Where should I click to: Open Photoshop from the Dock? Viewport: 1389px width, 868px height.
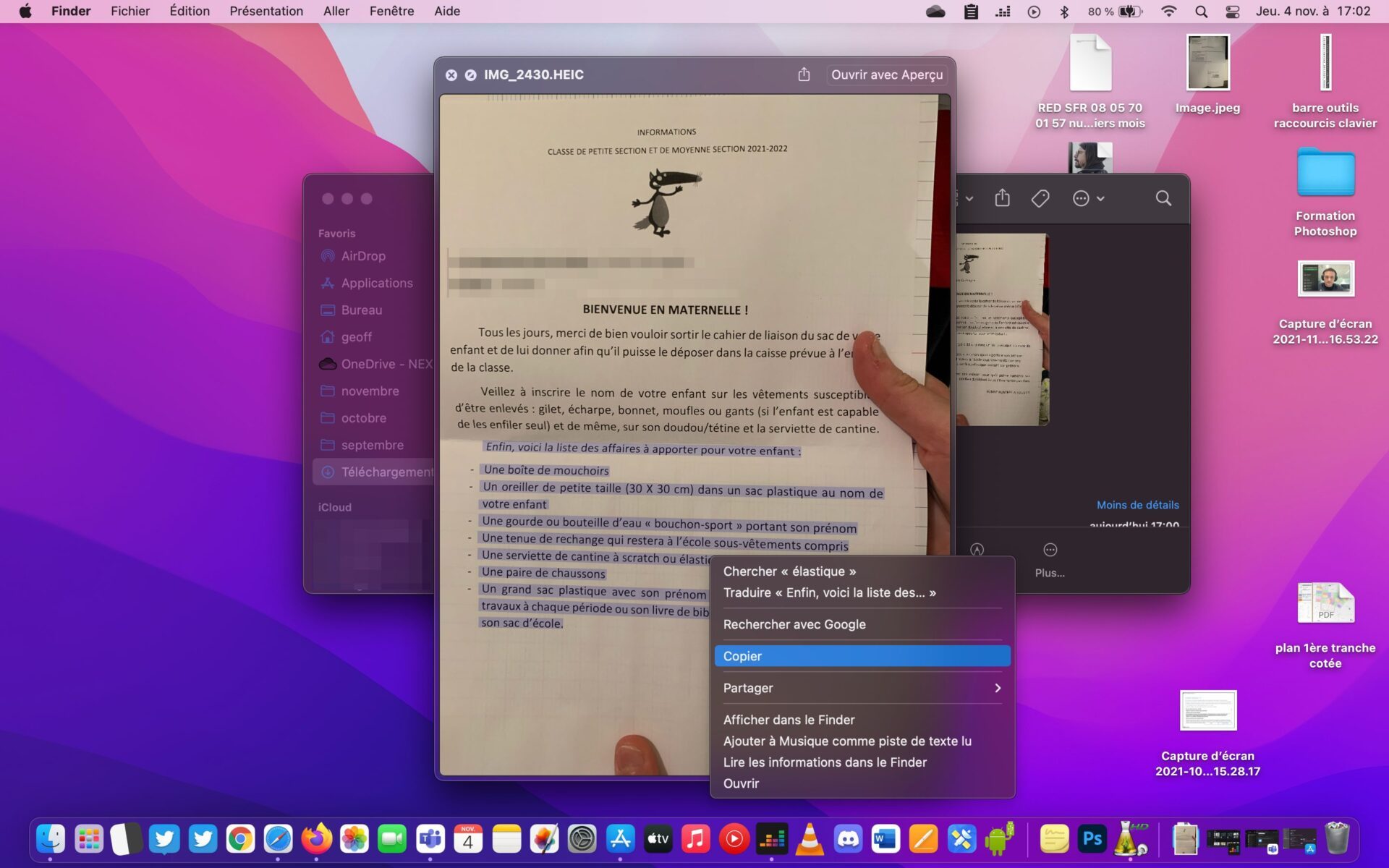click(1092, 839)
